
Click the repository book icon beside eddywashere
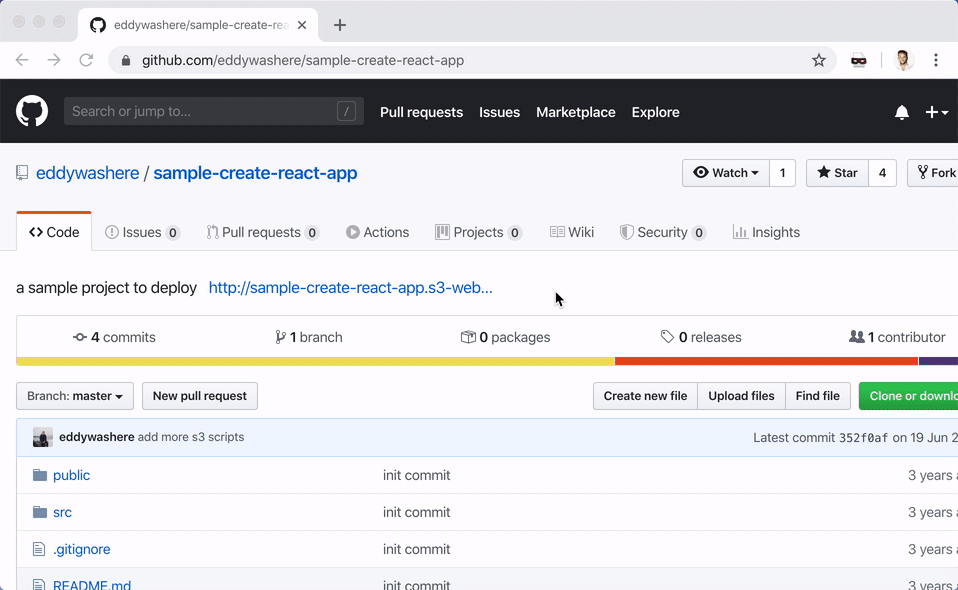22,173
